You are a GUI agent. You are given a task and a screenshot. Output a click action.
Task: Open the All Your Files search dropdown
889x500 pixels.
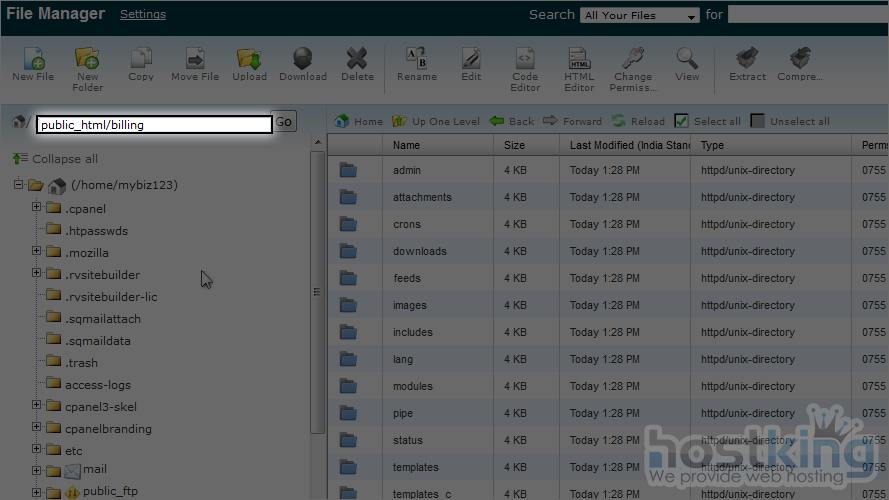tap(641, 16)
